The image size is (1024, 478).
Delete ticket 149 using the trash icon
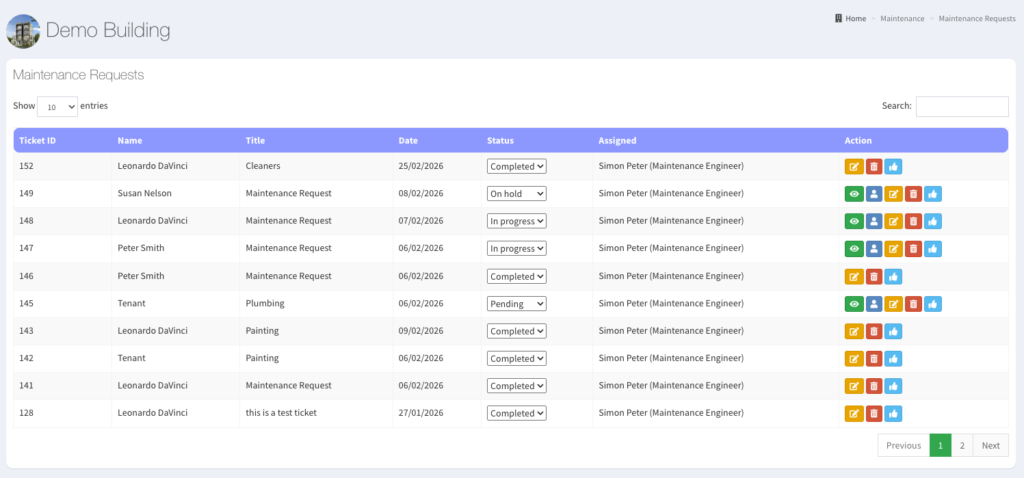point(913,194)
